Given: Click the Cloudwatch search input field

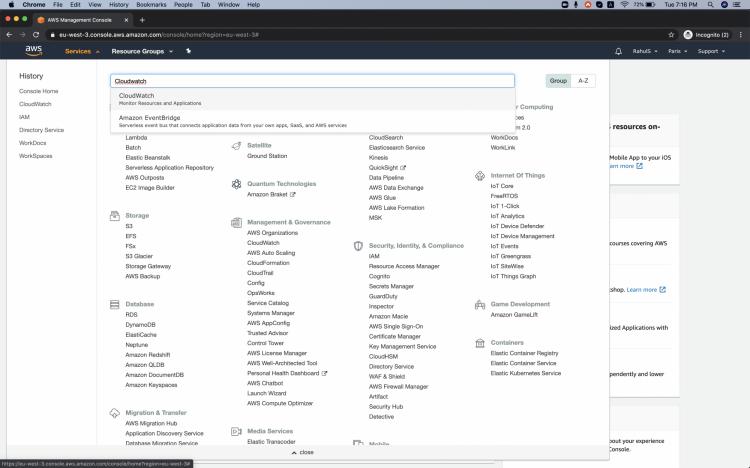Looking at the screenshot, I should pos(312,81).
